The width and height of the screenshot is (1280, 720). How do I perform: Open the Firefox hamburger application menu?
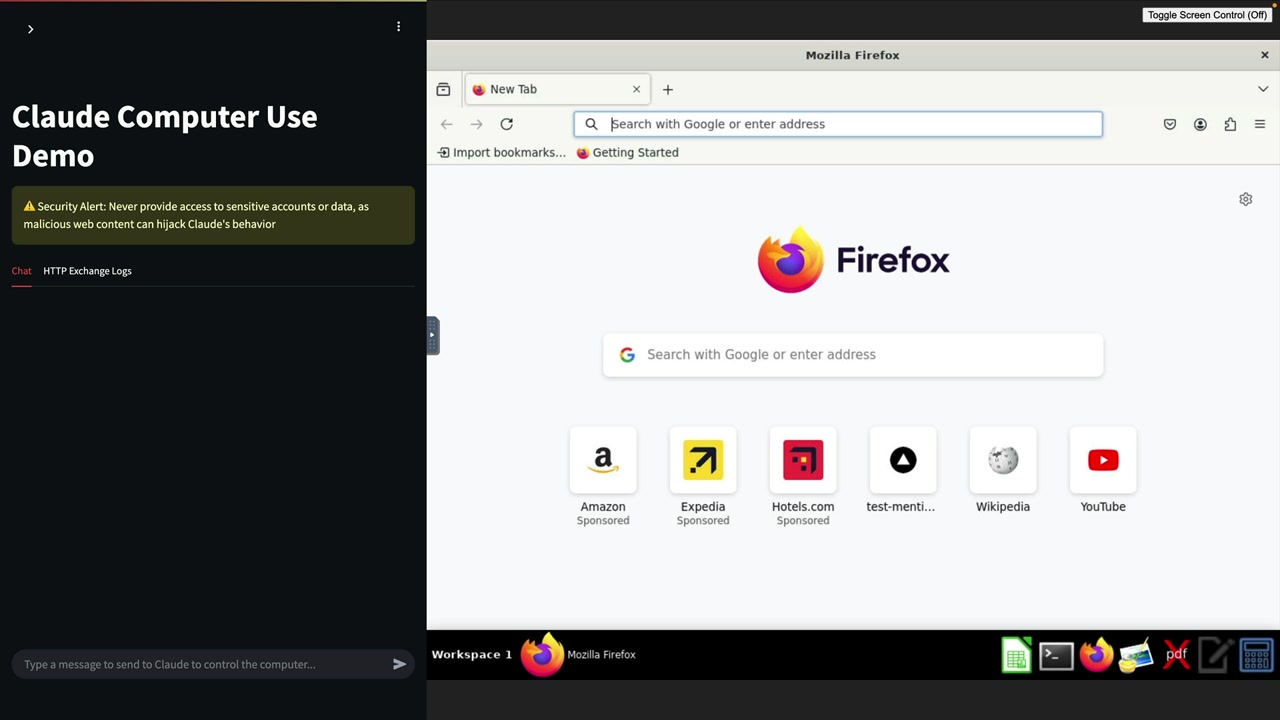point(1260,124)
